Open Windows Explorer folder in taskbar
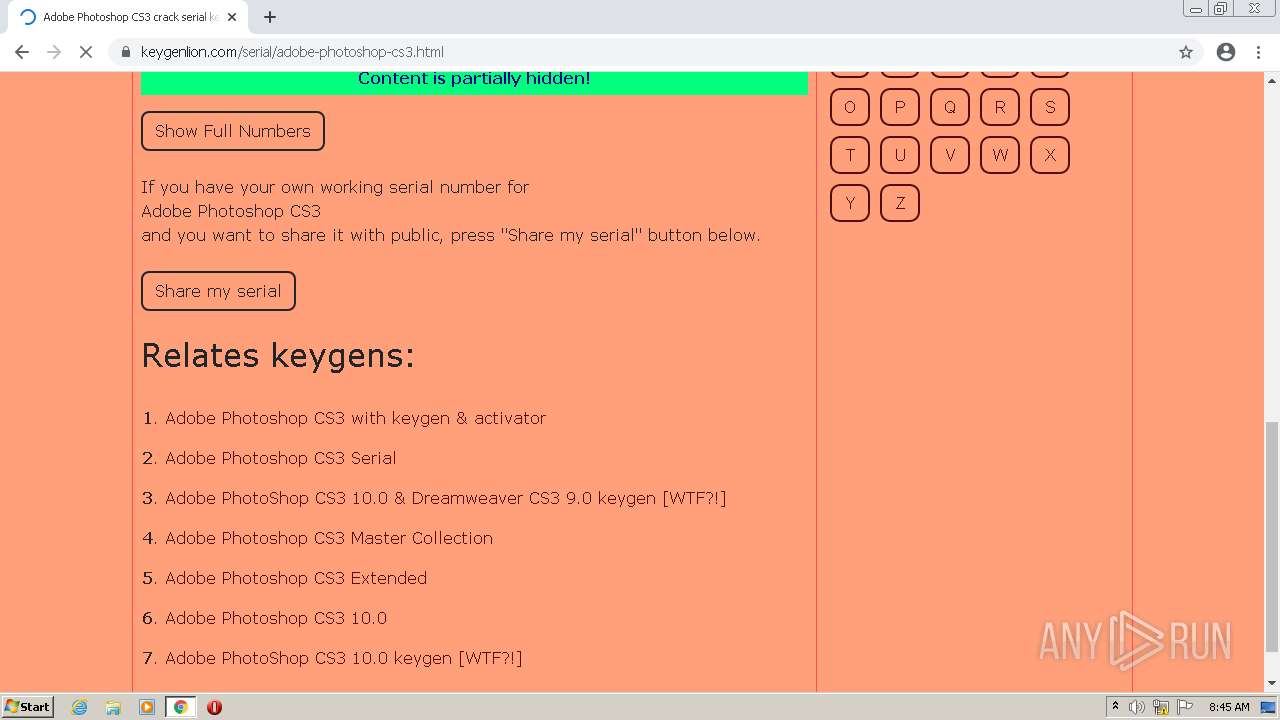The width and height of the screenshot is (1280, 720). (x=113, y=707)
